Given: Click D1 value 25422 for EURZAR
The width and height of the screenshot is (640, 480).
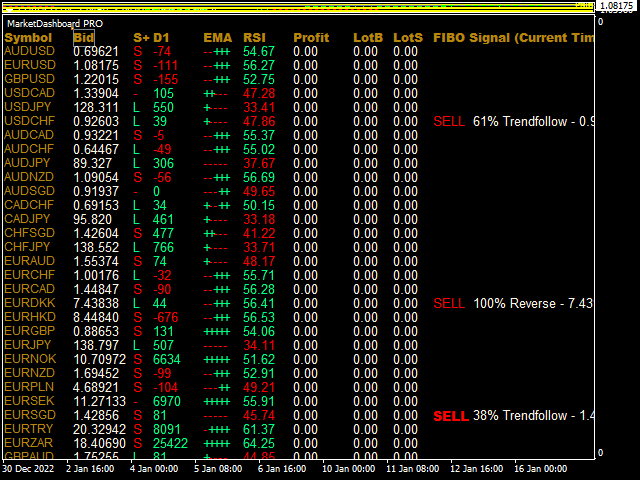Looking at the screenshot, I should tap(170, 443).
